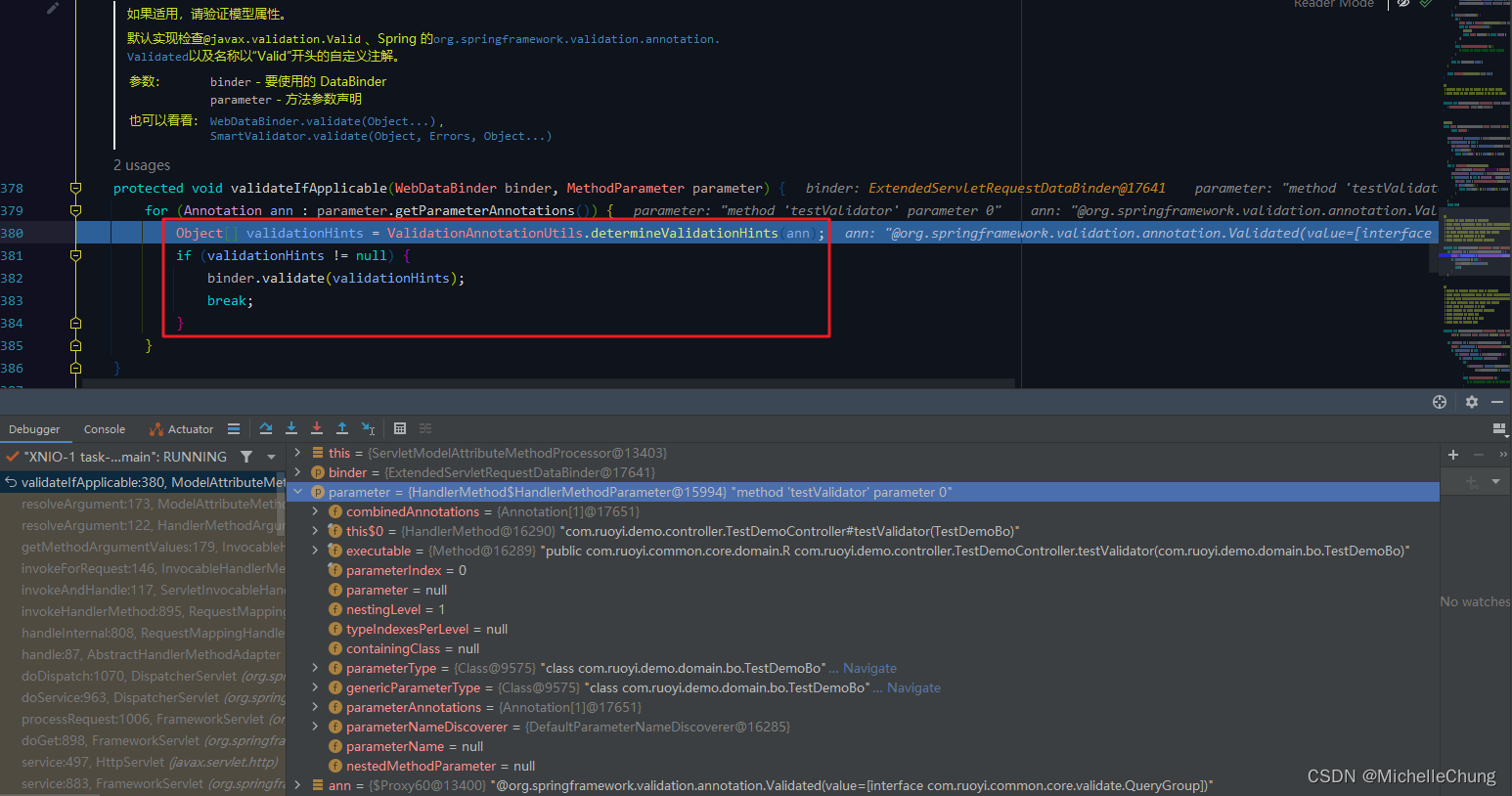
Task: Click the add inline watch icon
Action: coord(1471,481)
